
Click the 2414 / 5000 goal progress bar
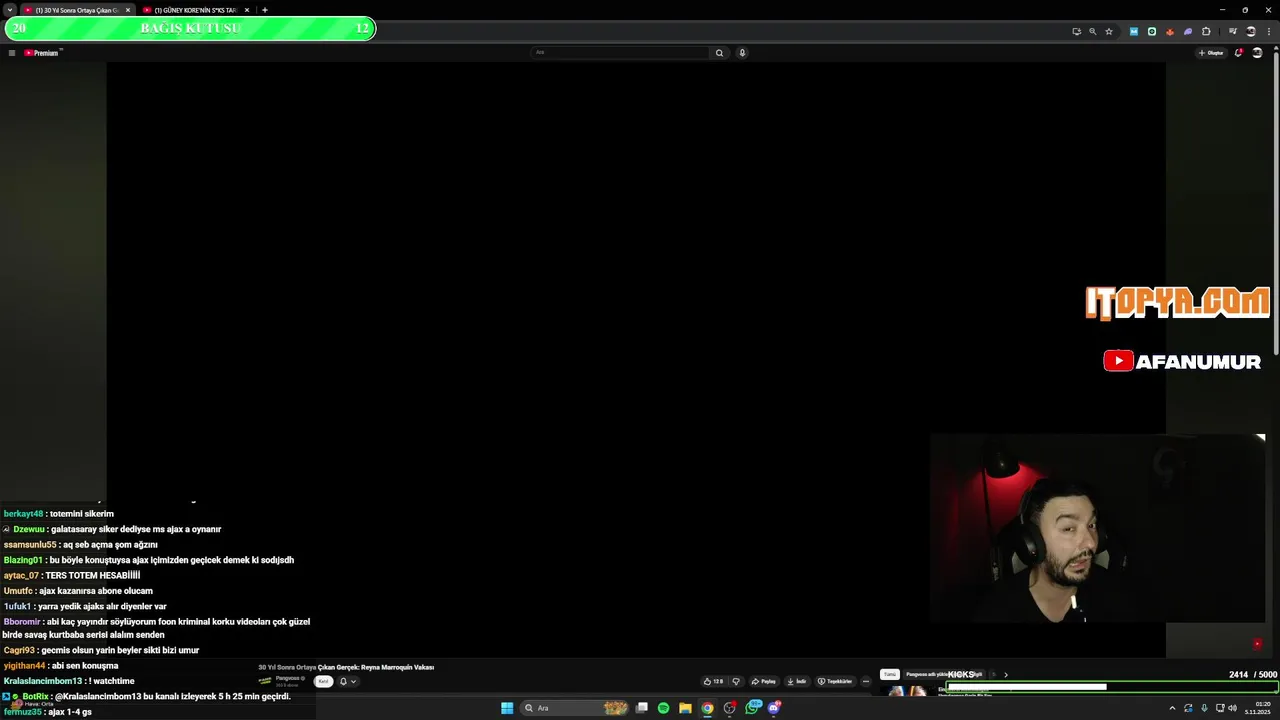click(x=1112, y=687)
